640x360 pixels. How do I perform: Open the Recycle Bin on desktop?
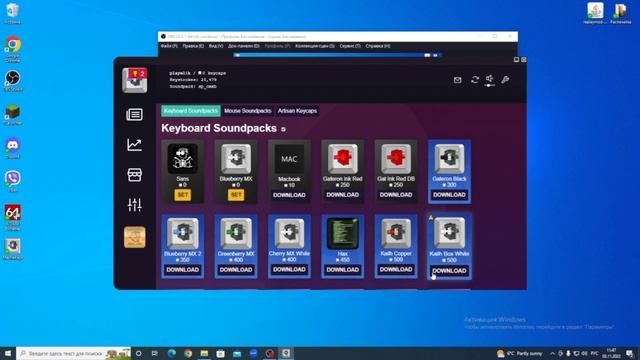click(13, 13)
